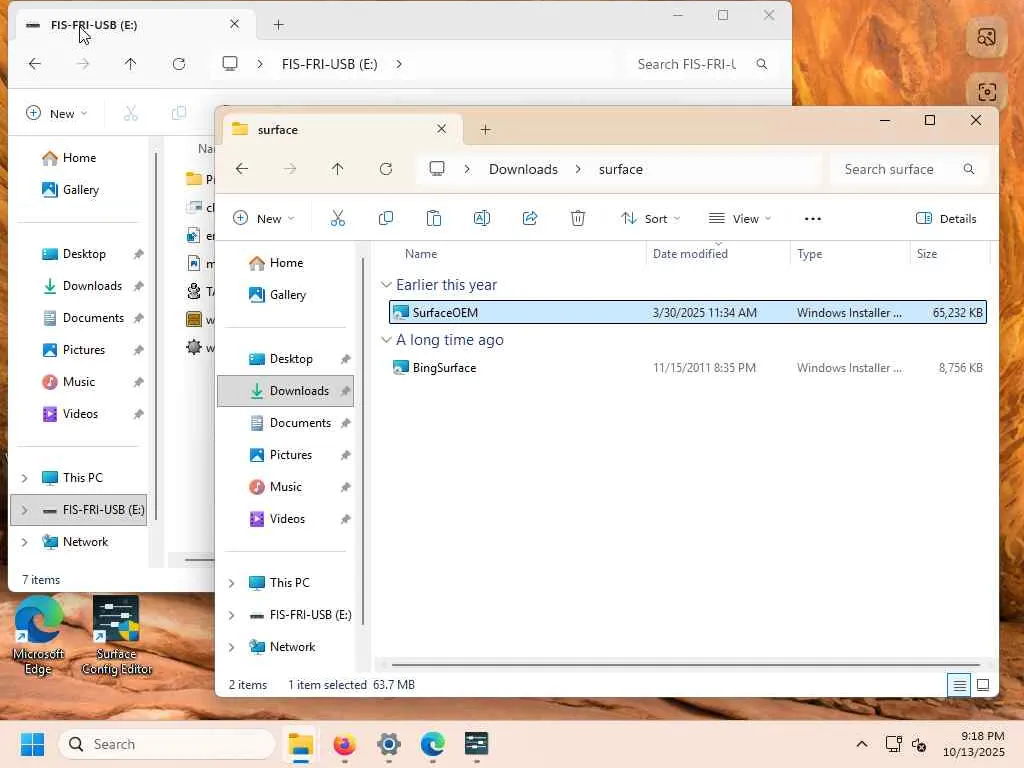
Task: Click the Rename icon in surface toolbar
Action: tap(481, 218)
